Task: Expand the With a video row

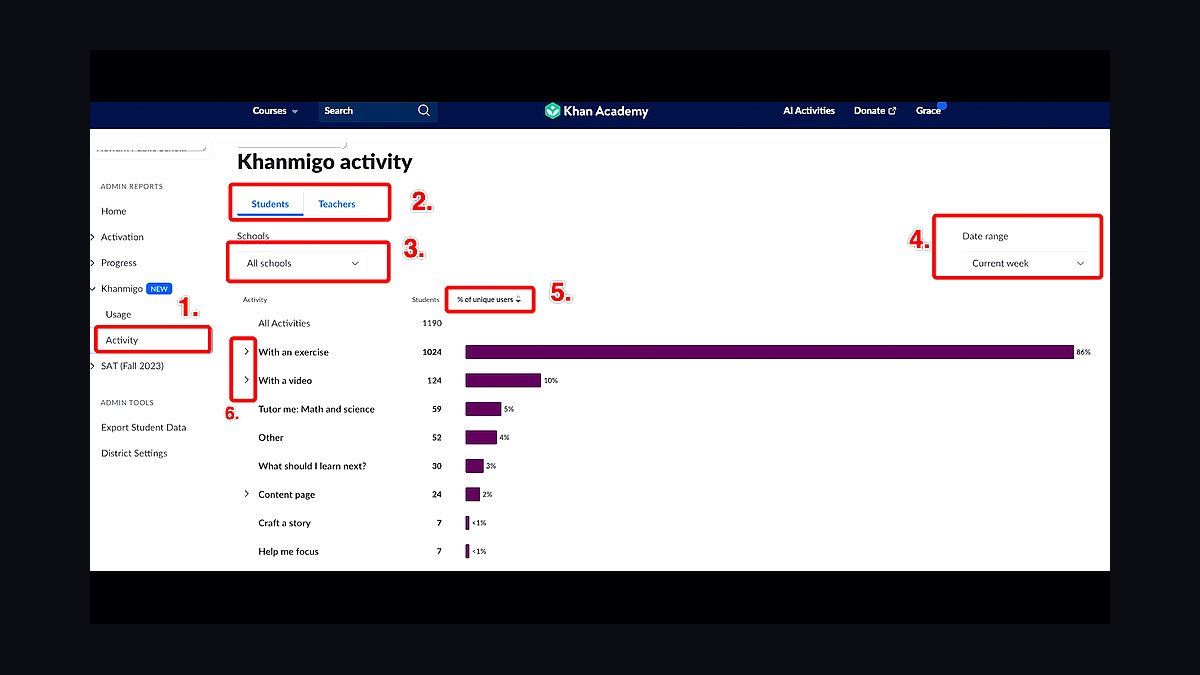Action: tap(247, 380)
